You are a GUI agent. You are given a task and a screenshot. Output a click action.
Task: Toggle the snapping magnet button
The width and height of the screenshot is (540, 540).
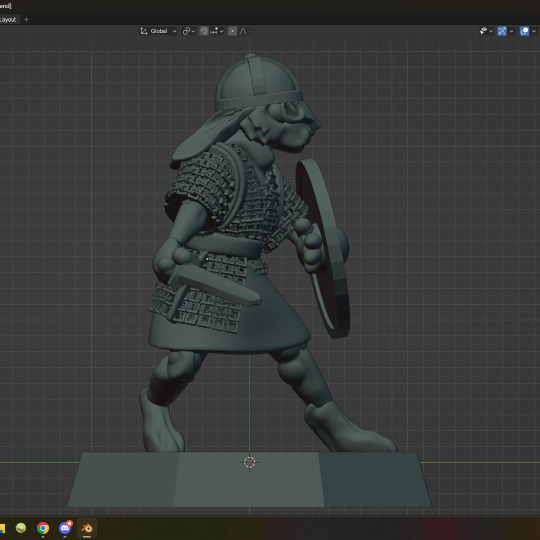204,31
